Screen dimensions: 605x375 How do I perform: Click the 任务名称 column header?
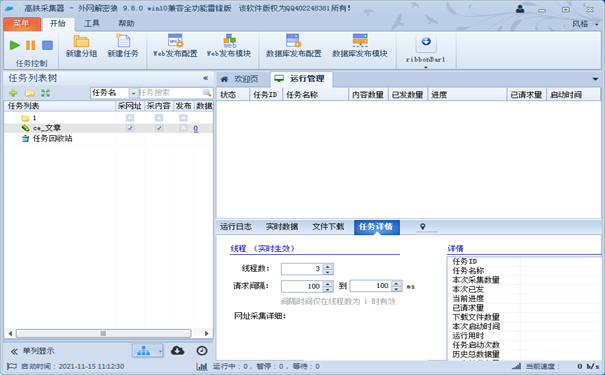point(316,95)
